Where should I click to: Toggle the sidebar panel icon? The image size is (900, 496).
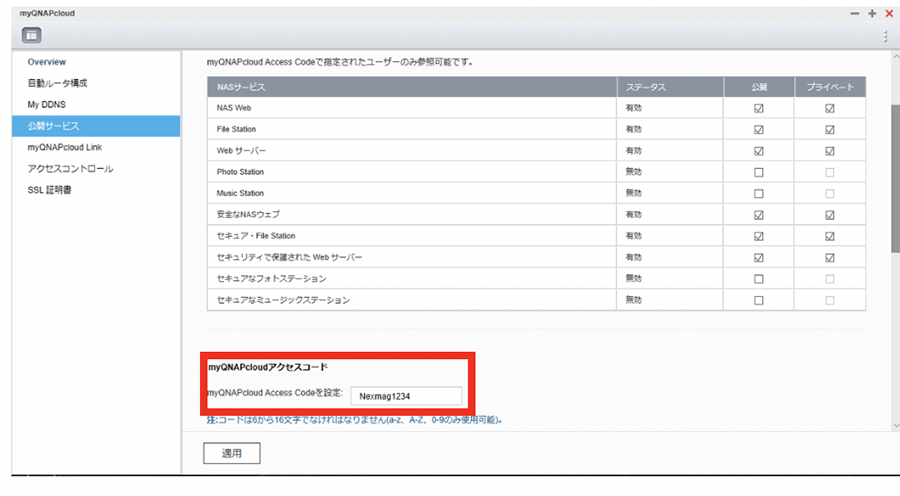point(32,36)
